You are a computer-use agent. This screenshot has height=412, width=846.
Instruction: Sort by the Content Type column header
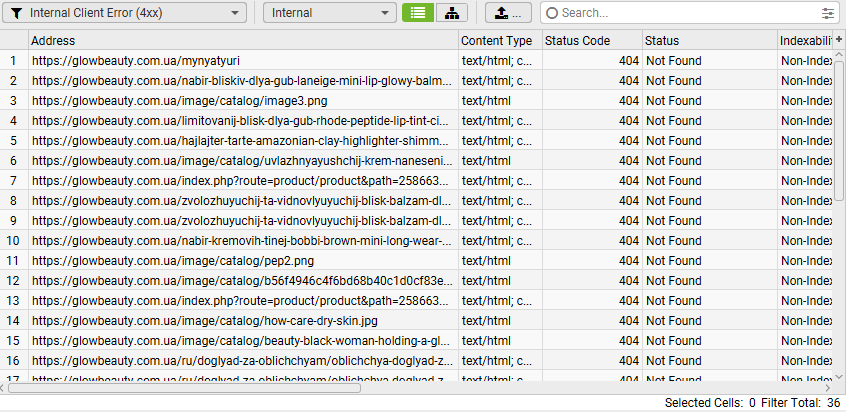pos(500,40)
